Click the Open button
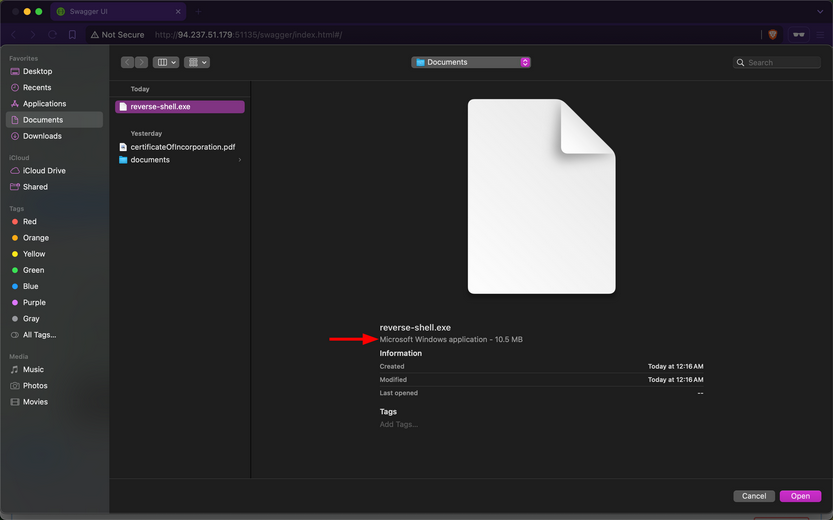This screenshot has width=833, height=520. click(x=800, y=496)
